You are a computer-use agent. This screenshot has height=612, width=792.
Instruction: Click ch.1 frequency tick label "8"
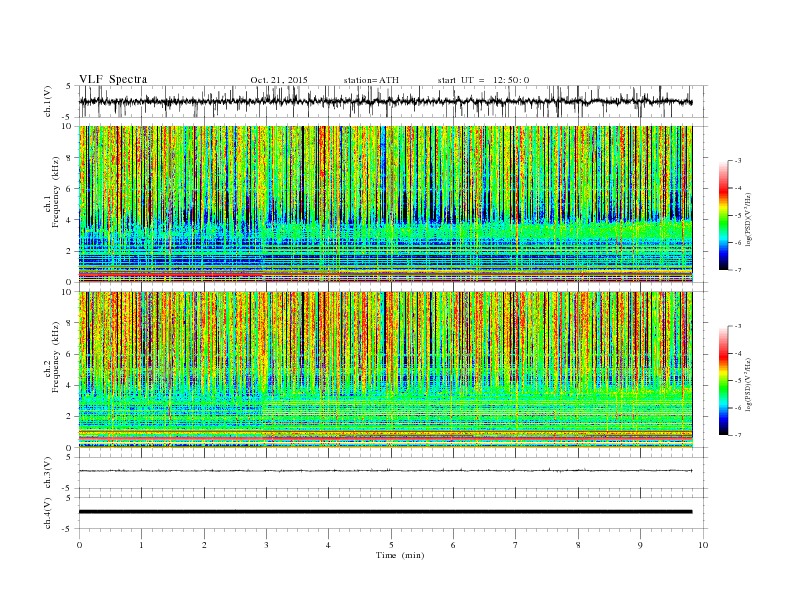70,158
